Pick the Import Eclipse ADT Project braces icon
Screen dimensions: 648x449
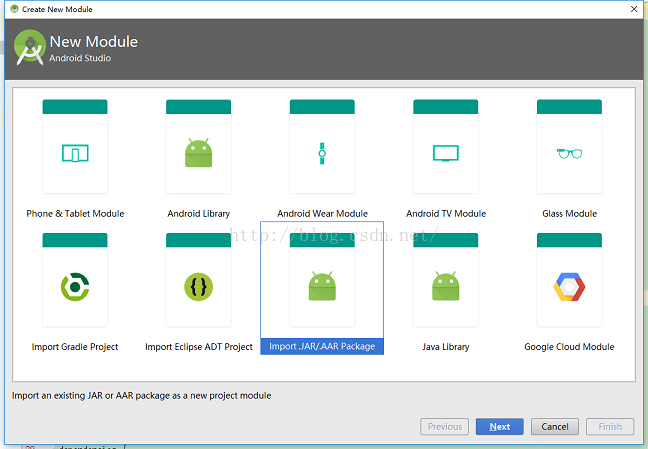coord(198,287)
